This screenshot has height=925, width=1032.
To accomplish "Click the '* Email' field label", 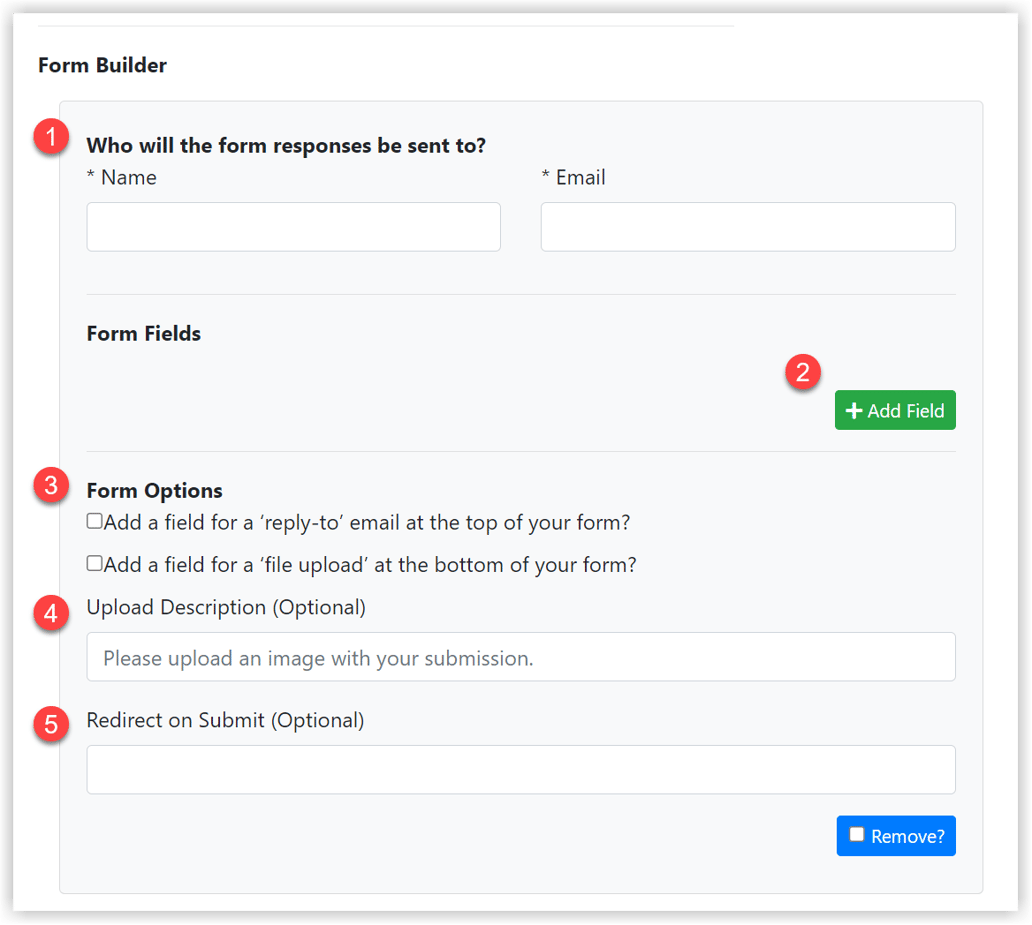I will click(574, 177).
